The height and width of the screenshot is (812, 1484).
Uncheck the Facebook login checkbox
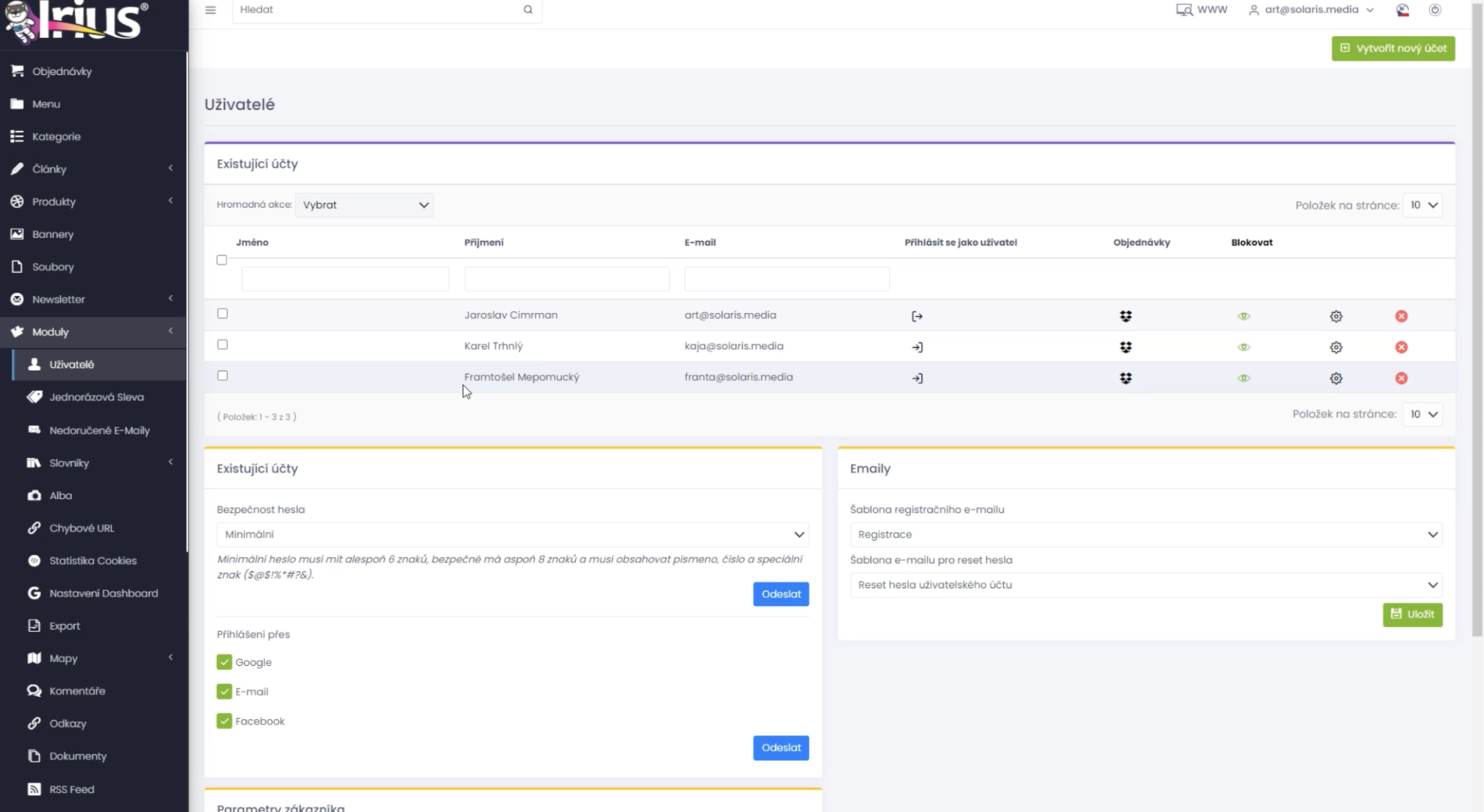[224, 721]
